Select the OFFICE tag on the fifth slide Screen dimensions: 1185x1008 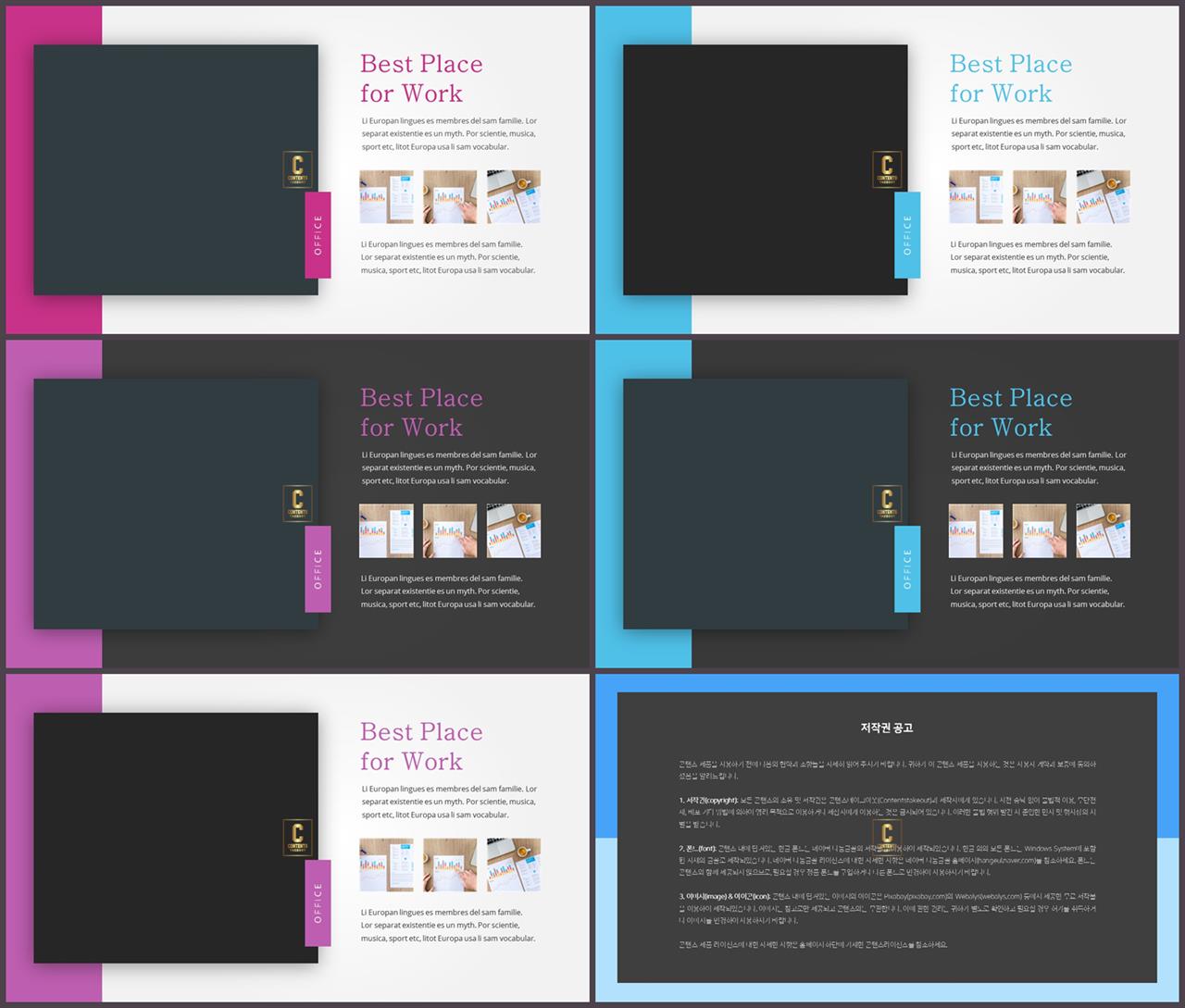click(x=318, y=903)
